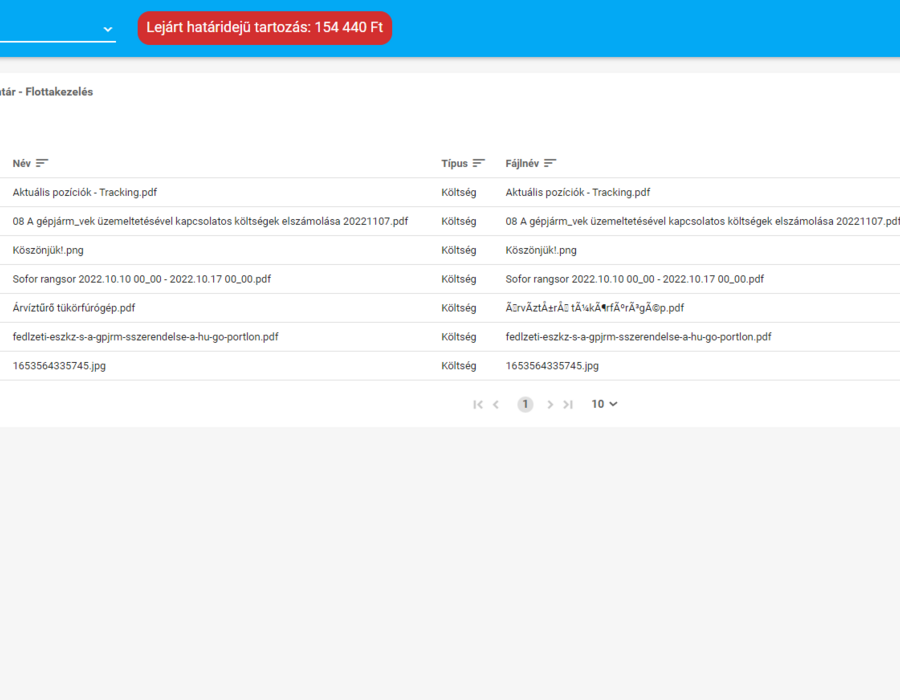Select the fedlzeti-eszkz portlon.pdf name cell
Screen dimensions: 900x700
pyautogui.click(x=145, y=337)
